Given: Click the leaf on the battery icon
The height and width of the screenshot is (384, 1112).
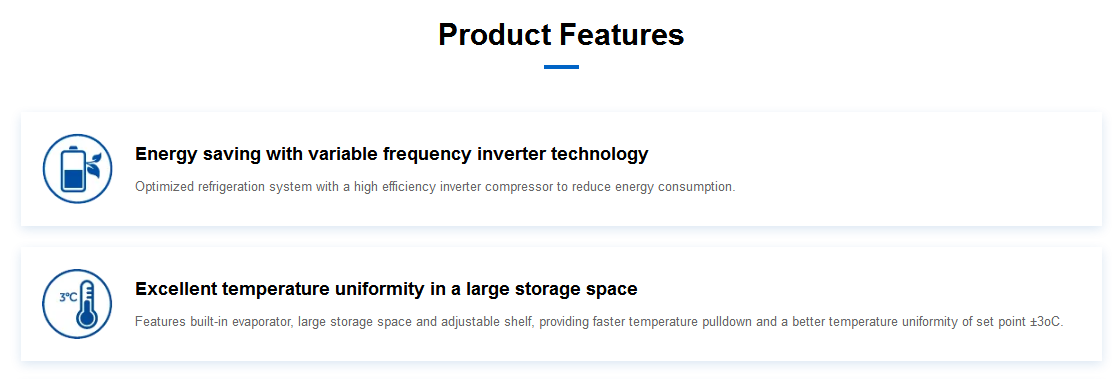Looking at the screenshot, I should pos(93,163).
